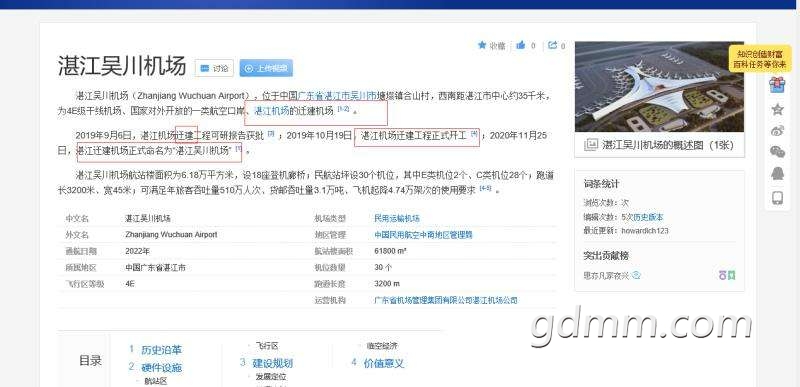The width and height of the screenshot is (800, 387).
Task: Open the 民用运输机场 link
Action: (396, 218)
